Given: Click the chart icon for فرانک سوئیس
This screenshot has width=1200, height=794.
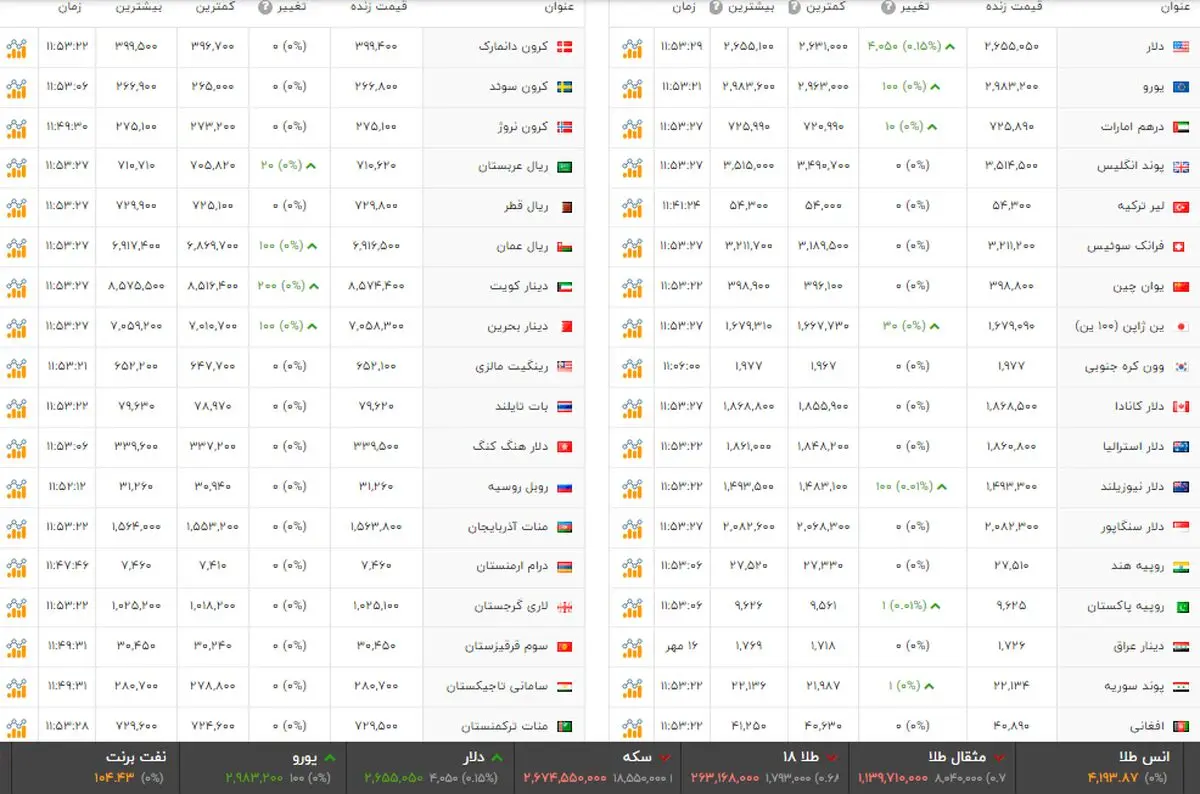Looking at the screenshot, I should 632,247.
